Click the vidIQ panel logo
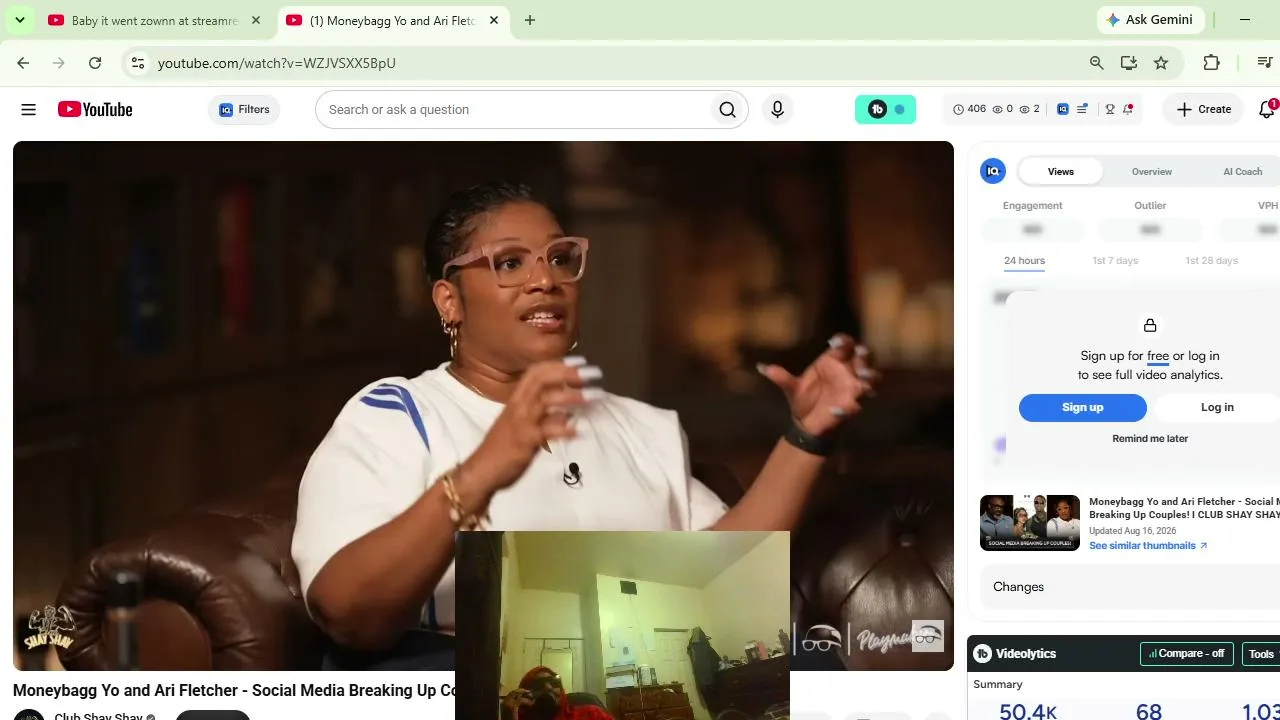This screenshot has width=1280, height=720. point(993,172)
